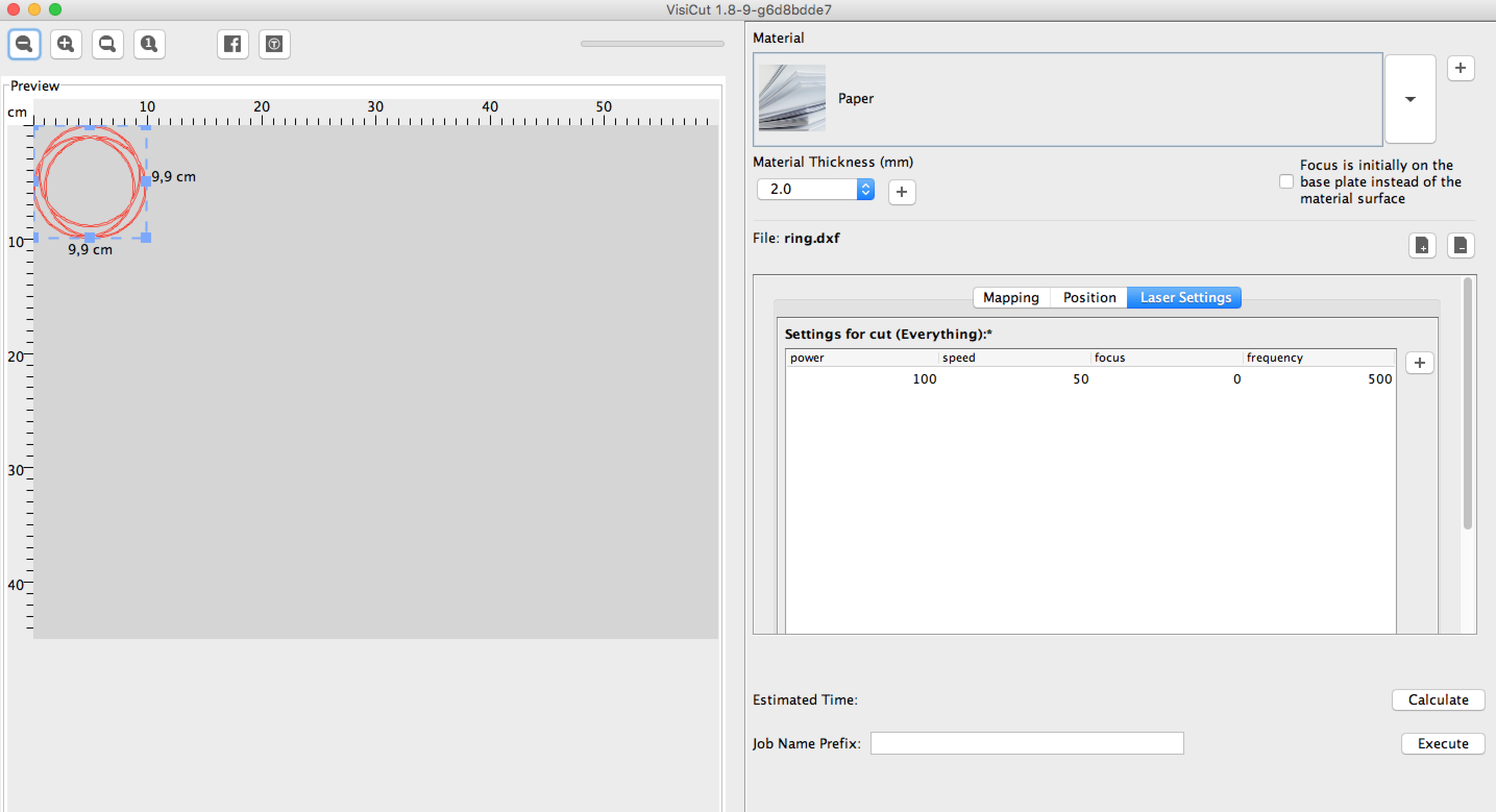Click the add material thickness plus icon
Image resolution: width=1496 pixels, height=812 pixels.
900,191
